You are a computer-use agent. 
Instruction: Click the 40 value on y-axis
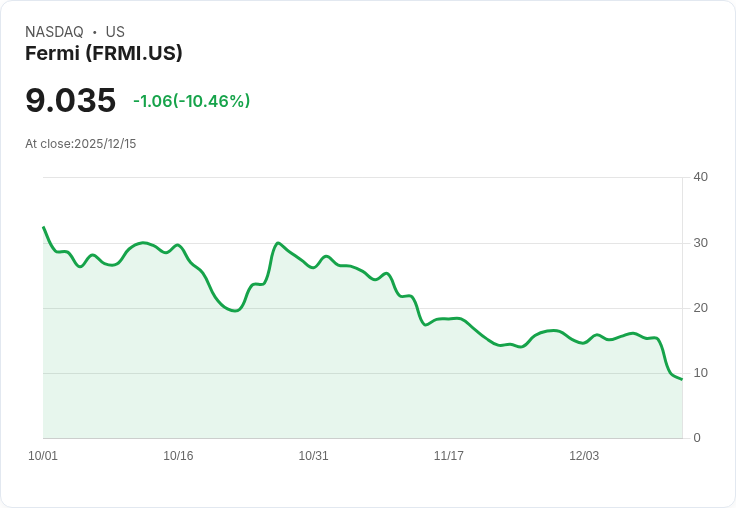[x=700, y=177]
